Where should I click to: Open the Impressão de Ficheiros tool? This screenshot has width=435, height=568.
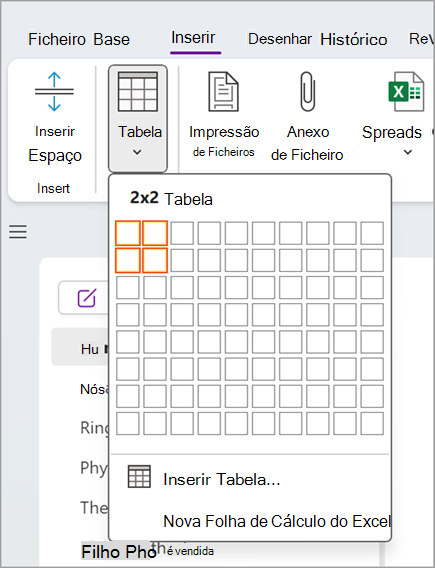pos(224,116)
